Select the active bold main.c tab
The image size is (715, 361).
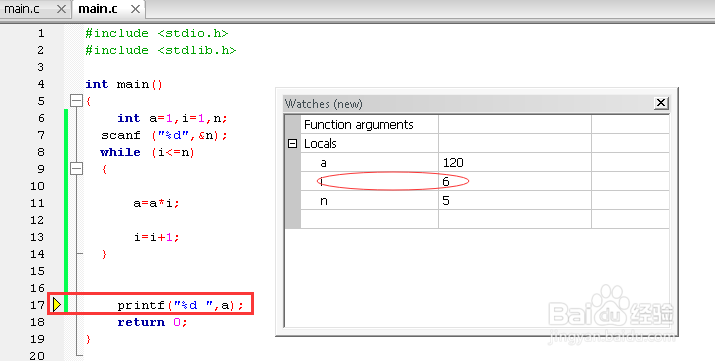pos(98,9)
